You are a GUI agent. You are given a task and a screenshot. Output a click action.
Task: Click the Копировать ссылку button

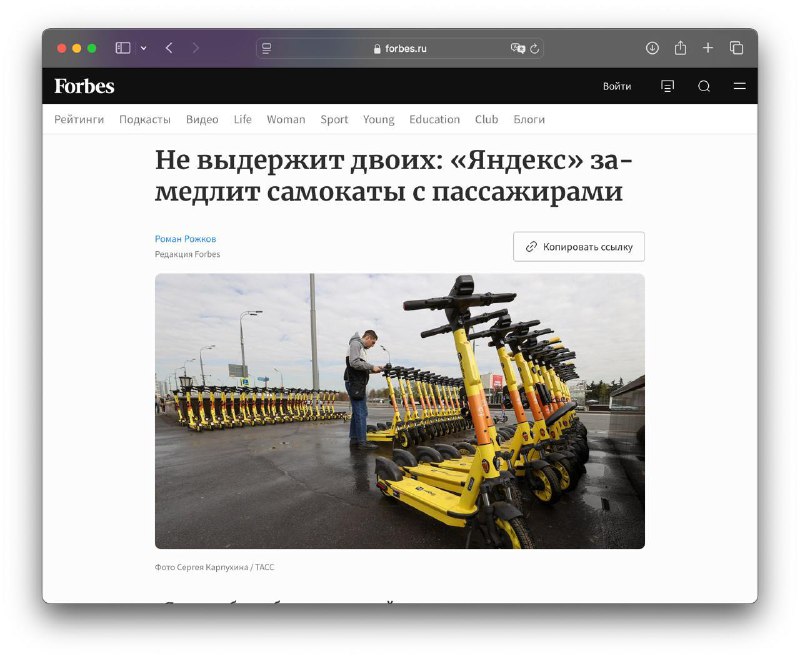pos(579,247)
